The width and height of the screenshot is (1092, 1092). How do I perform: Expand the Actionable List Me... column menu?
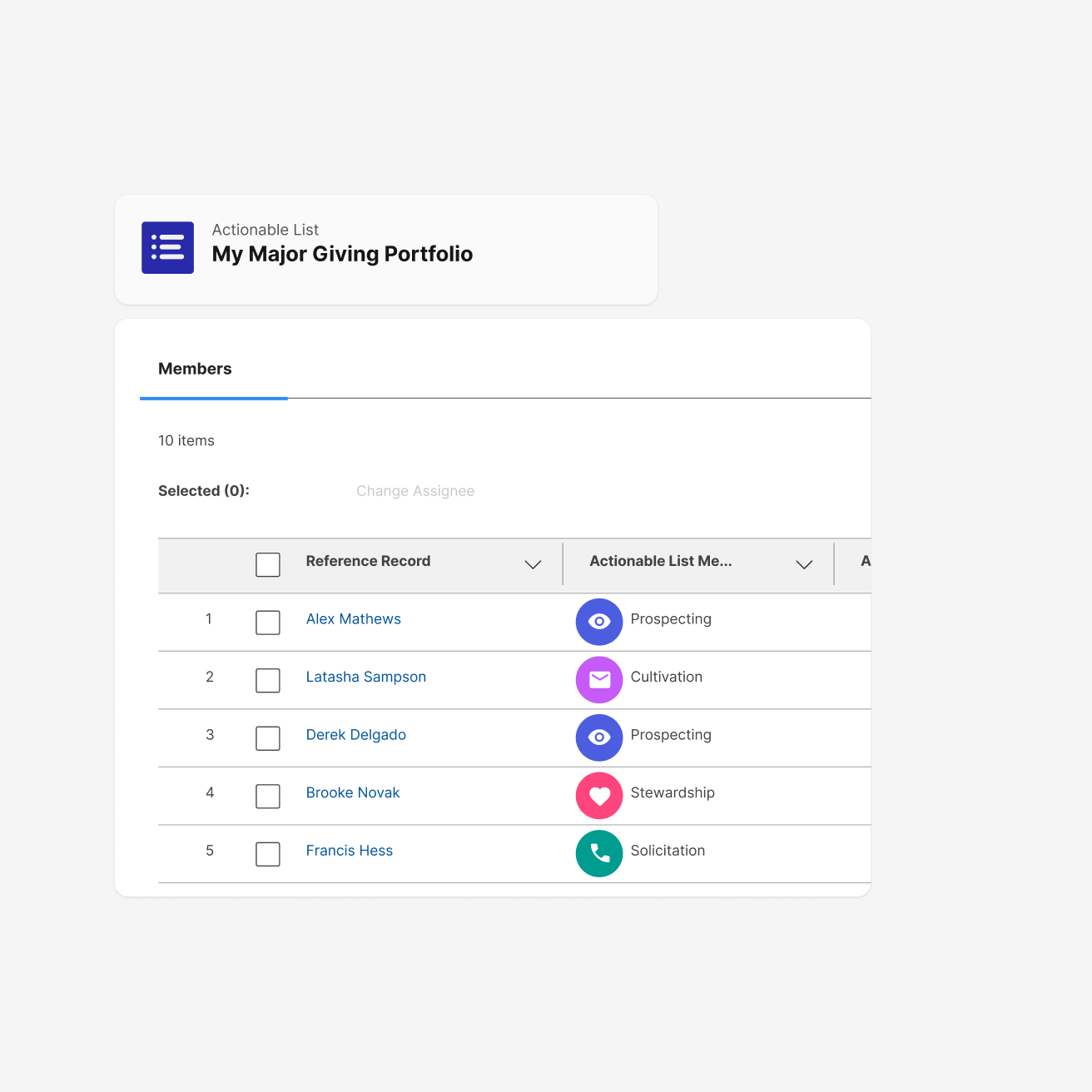tap(804, 564)
